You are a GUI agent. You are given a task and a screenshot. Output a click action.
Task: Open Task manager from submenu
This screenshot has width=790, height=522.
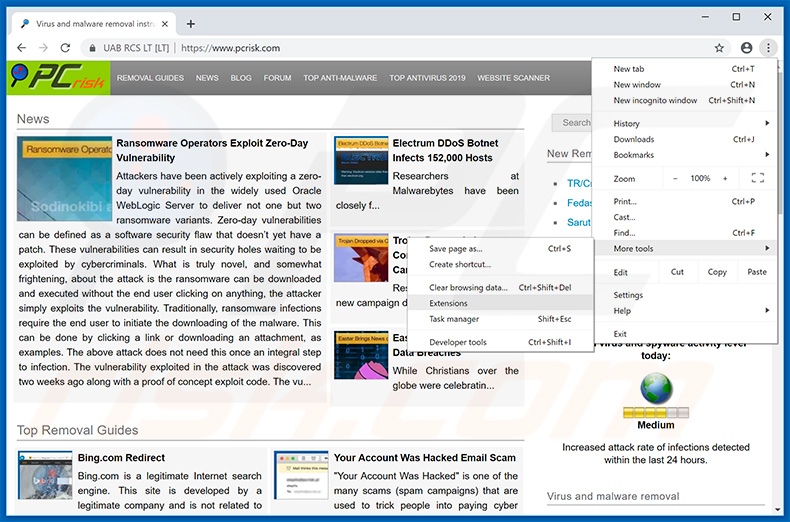tap(500, 319)
